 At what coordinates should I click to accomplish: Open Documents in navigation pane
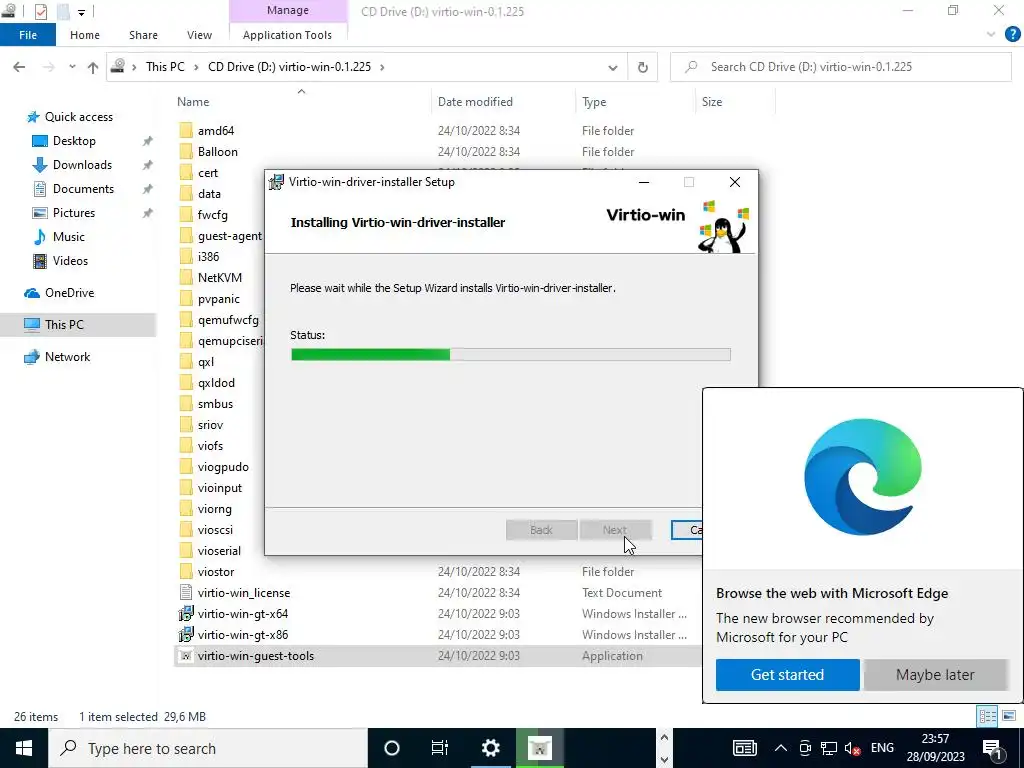(83, 189)
